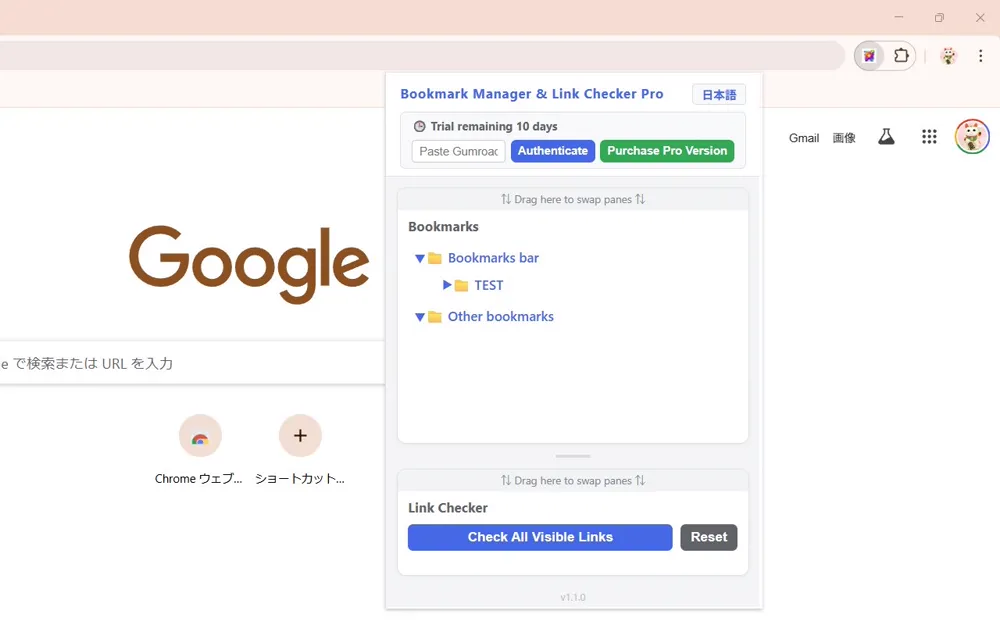Screen dimensions: 1000x625
Task: Click the Google account profile picture
Action: pyautogui.click(x=971, y=136)
